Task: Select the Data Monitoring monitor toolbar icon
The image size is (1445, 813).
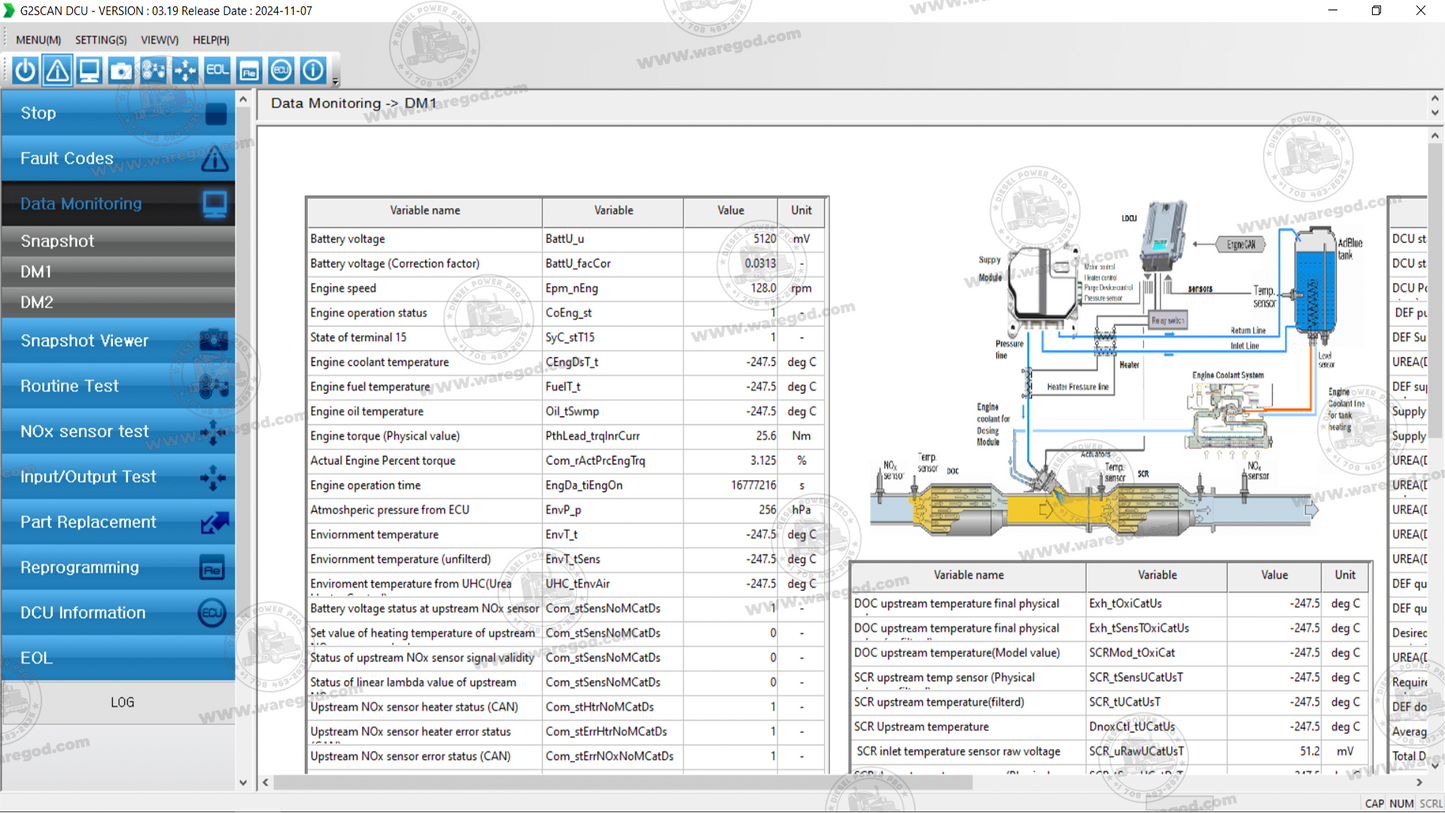Action: coord(89,69)
